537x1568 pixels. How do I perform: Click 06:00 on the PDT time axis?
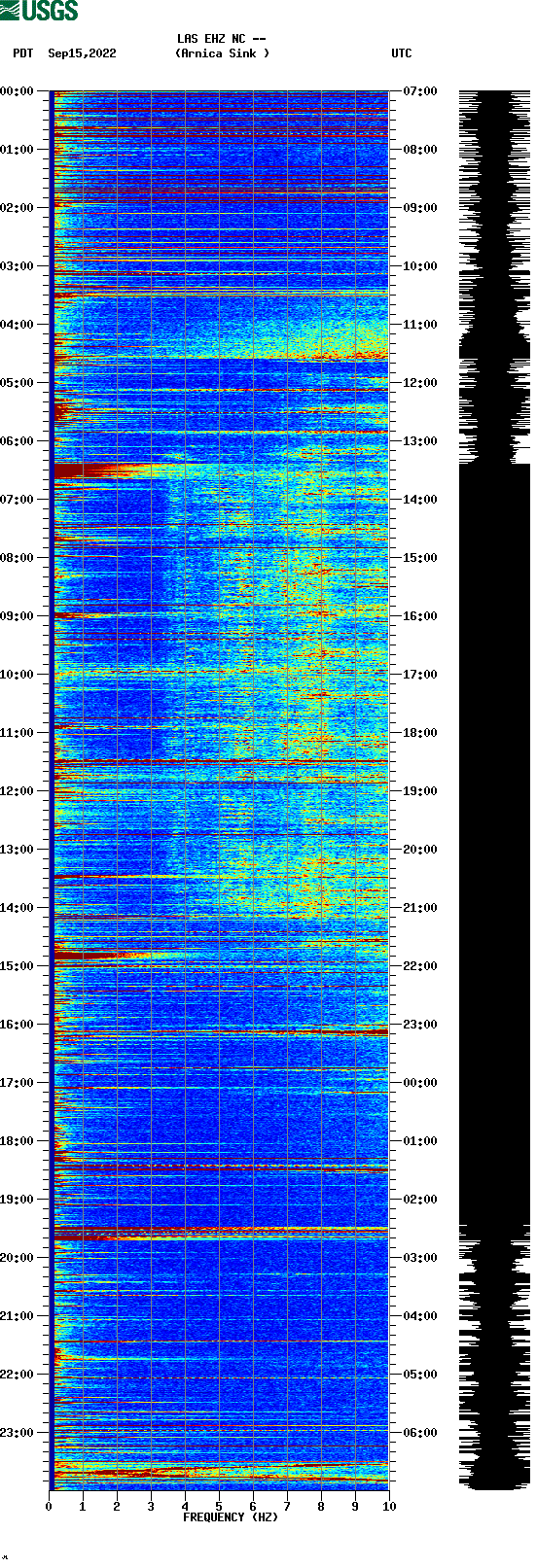(18, 441)
